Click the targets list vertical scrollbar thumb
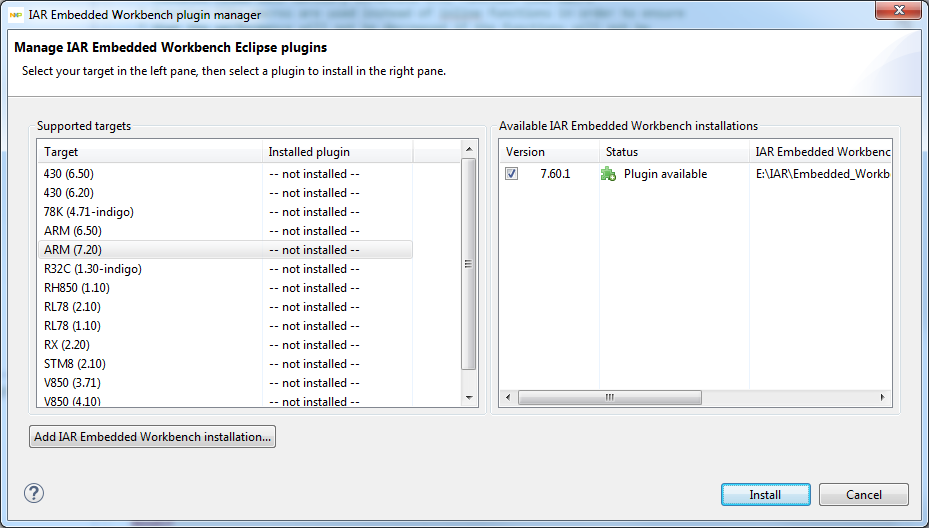929x528 pixels. tap(469, 264)
